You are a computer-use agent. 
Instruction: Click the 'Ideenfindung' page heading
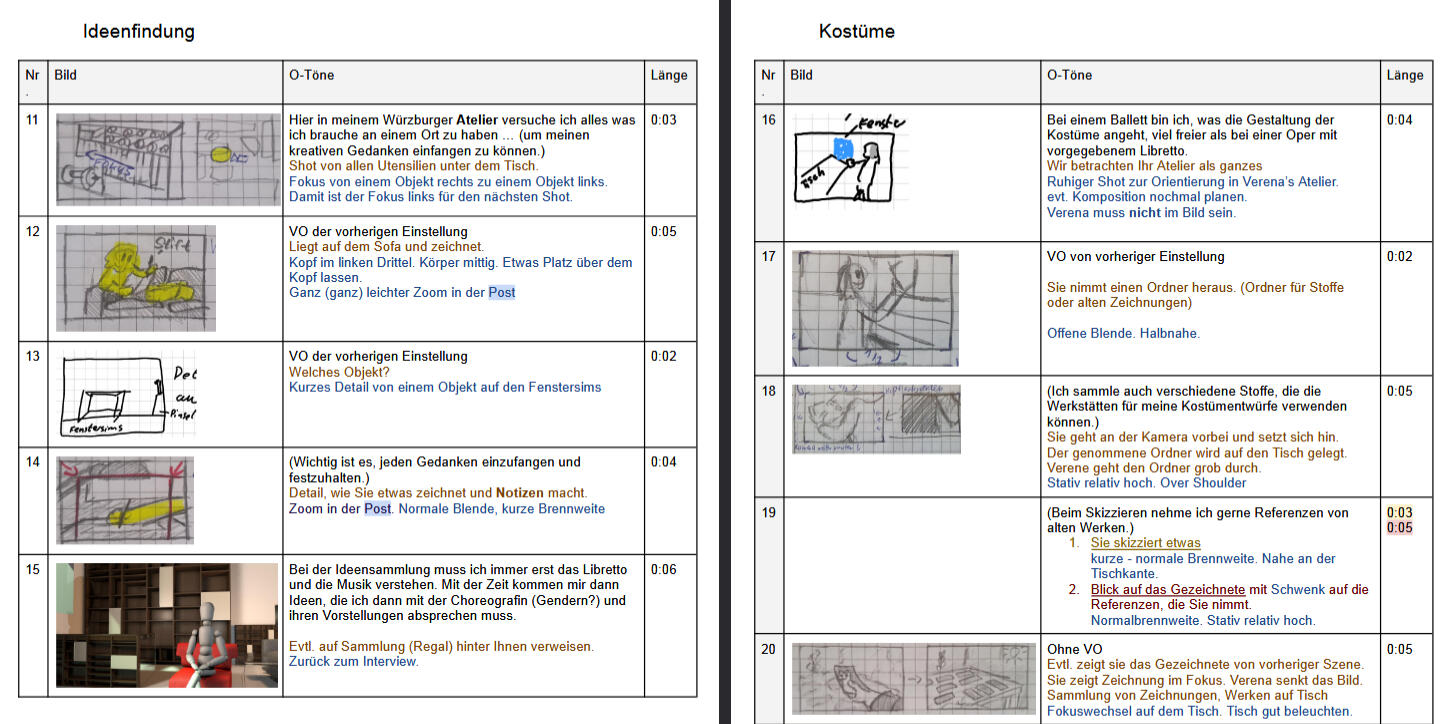pos(139,32)
